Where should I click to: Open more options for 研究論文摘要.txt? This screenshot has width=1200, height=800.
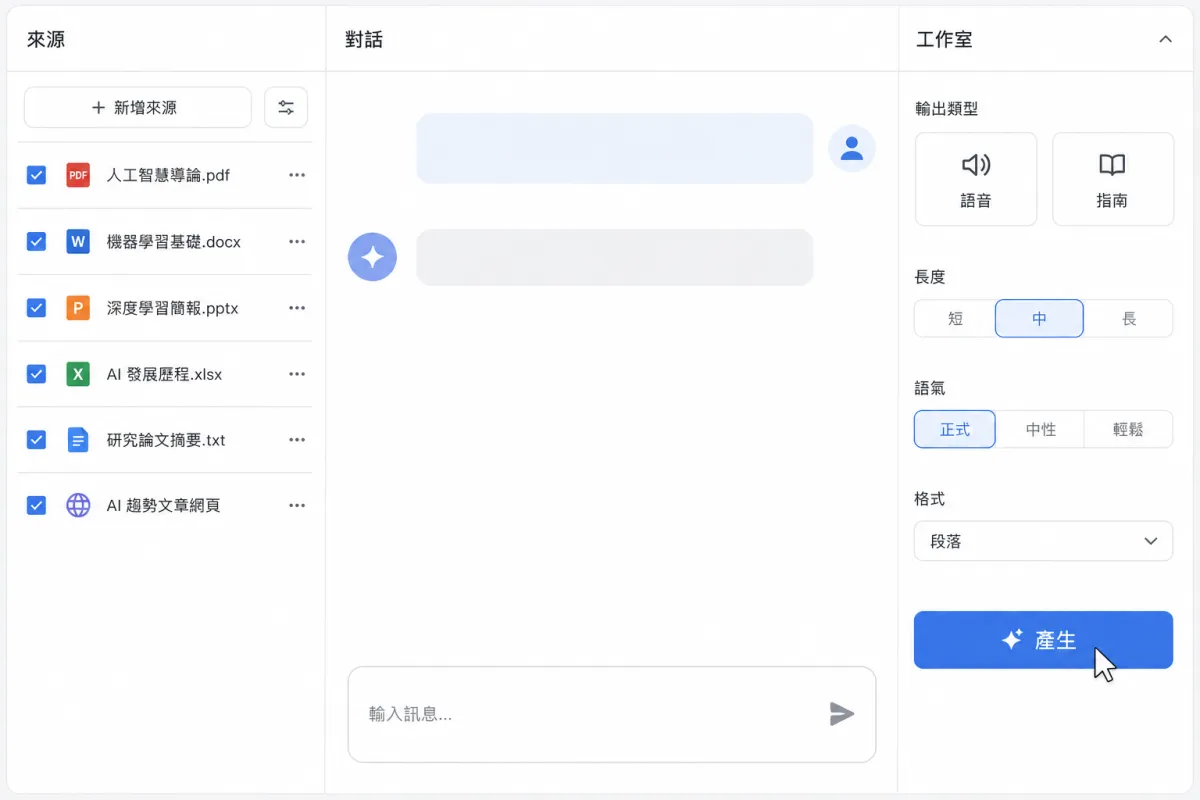(297, 440)
